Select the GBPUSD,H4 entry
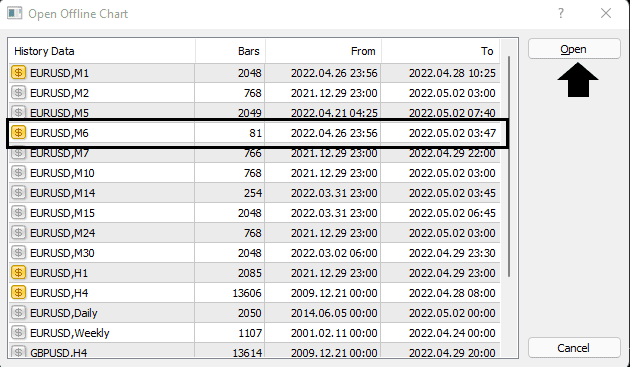Viewport: 630px width, 367px height. [x=255, y=351]
